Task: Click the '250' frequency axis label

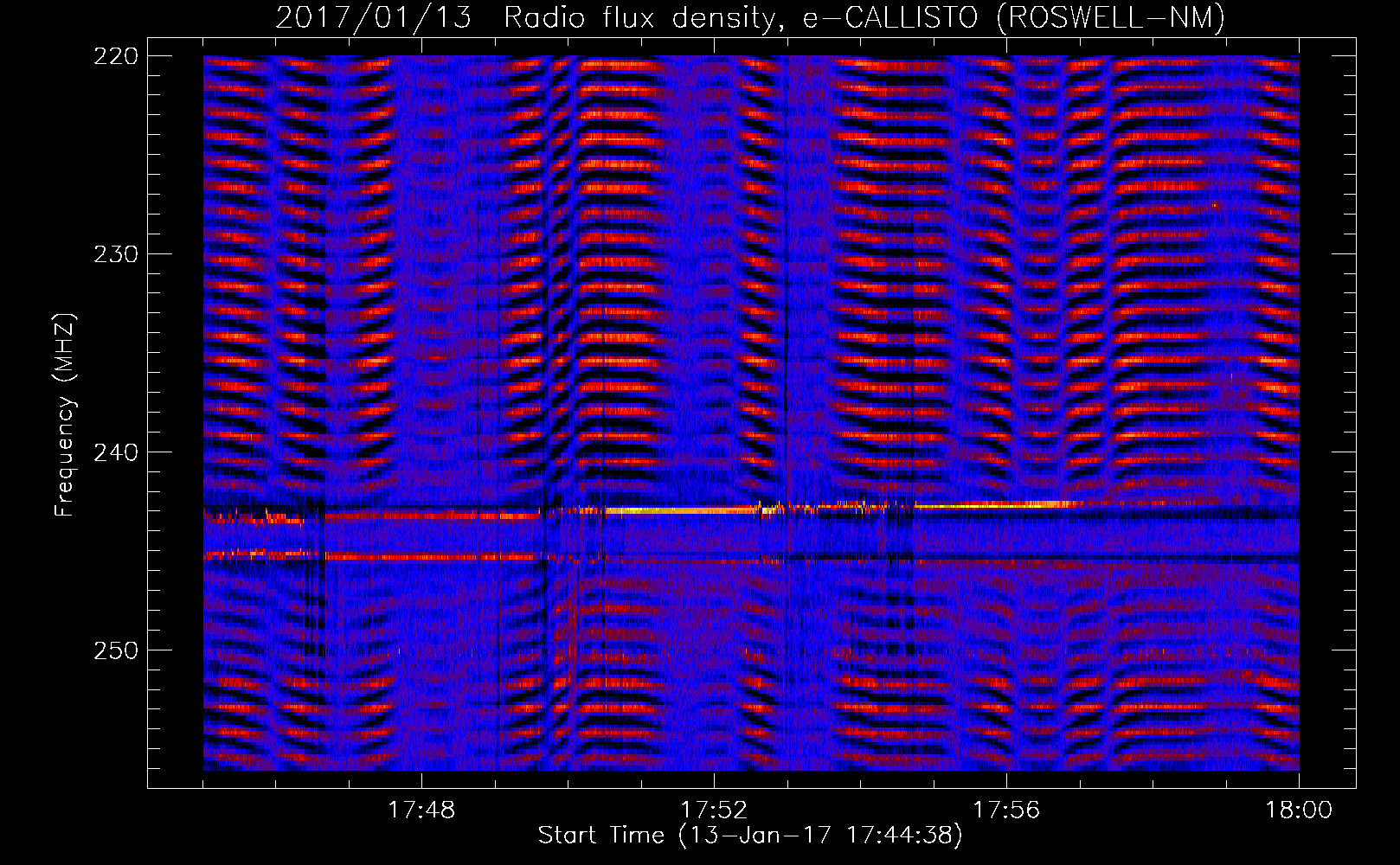Action: [x=115, y=650]
